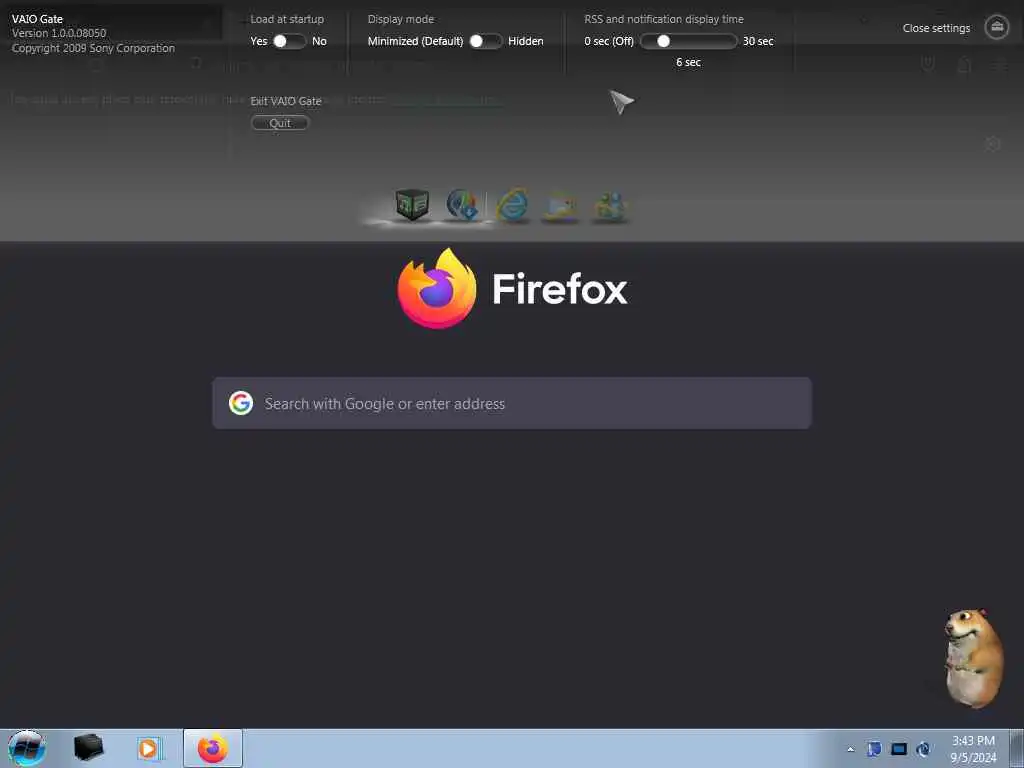
Task: Click the blue flag tray icon
Action: [874, 749]
